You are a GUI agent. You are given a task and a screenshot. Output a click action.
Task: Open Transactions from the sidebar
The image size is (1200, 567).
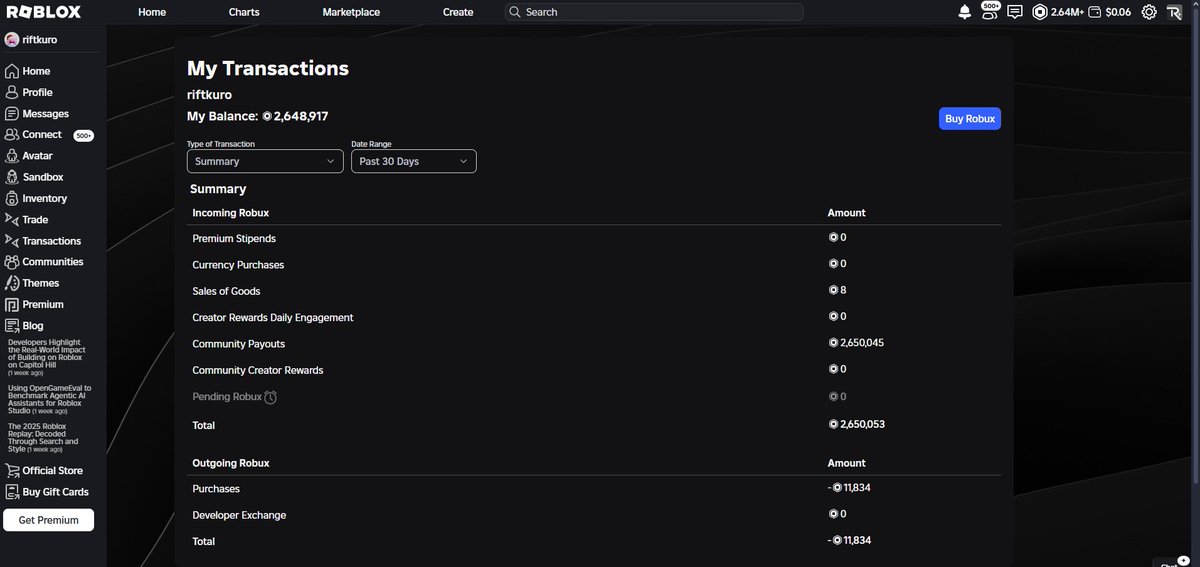tap(43, 241)
